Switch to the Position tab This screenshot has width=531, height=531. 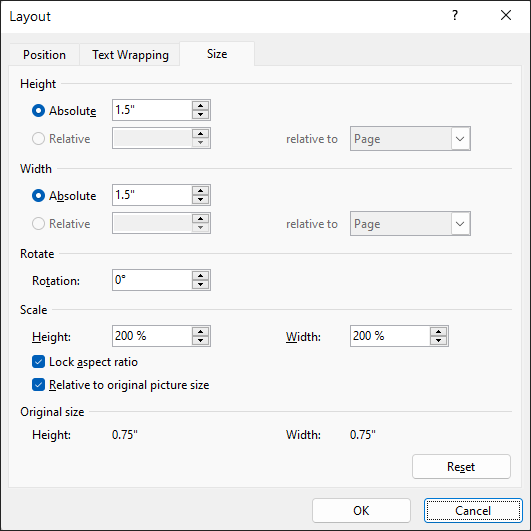(44, 55)
